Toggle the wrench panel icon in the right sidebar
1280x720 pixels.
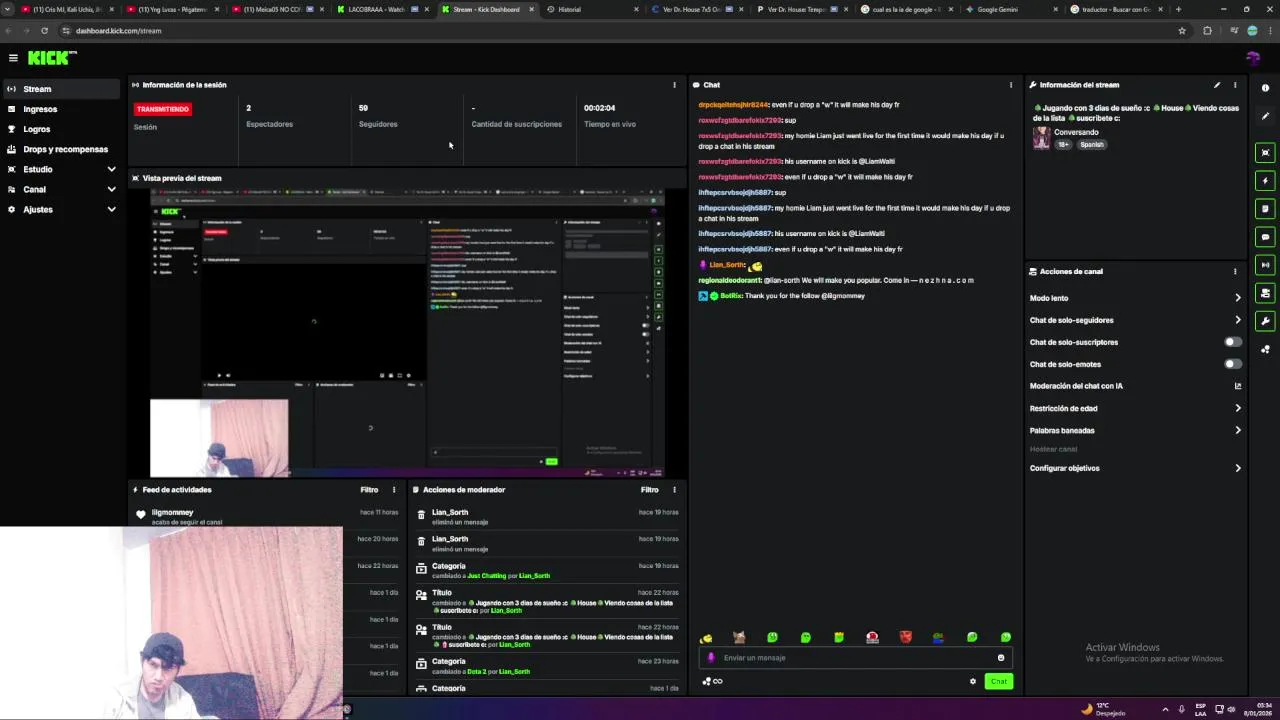1265,321
